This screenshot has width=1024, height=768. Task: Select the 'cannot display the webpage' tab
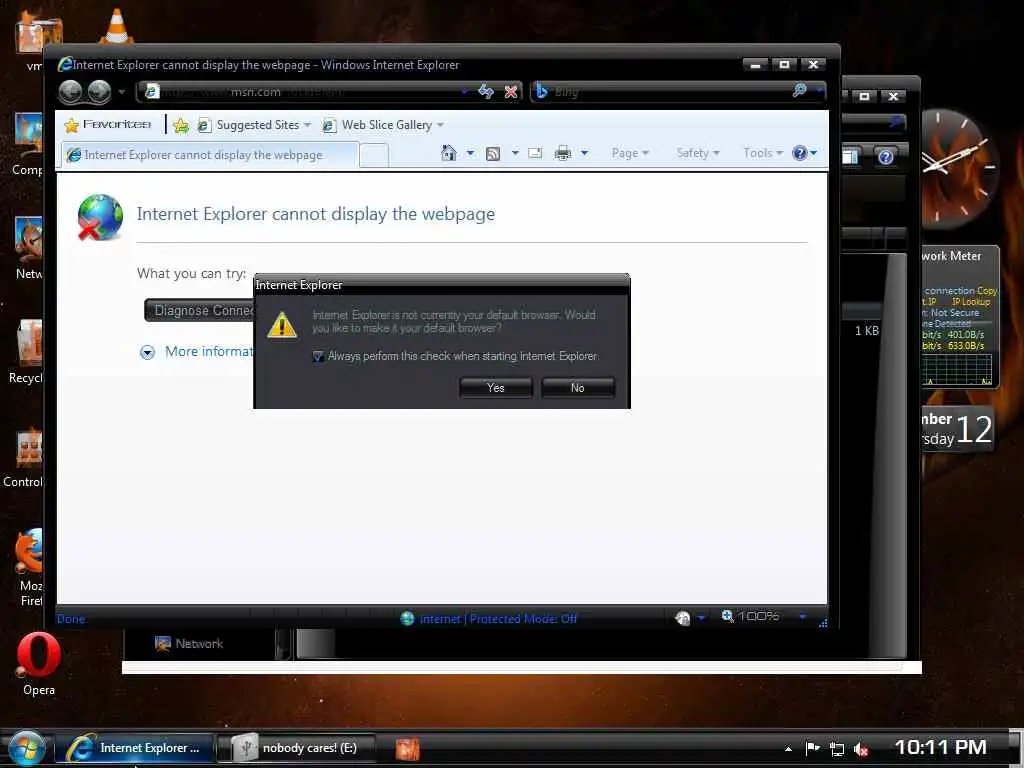209,155
